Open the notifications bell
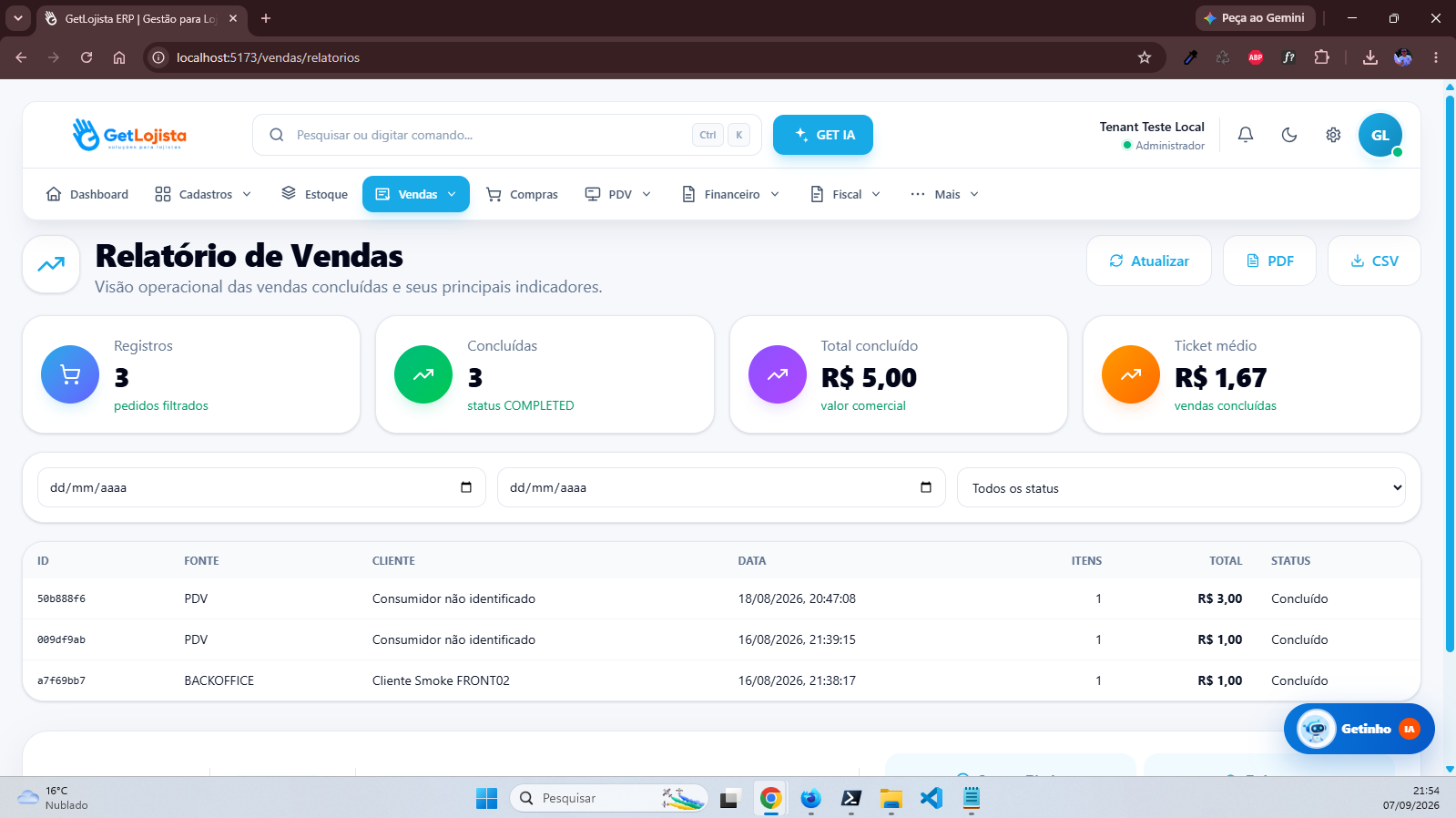Screen dimensions: 1456x818 [x=1246, y=135]
